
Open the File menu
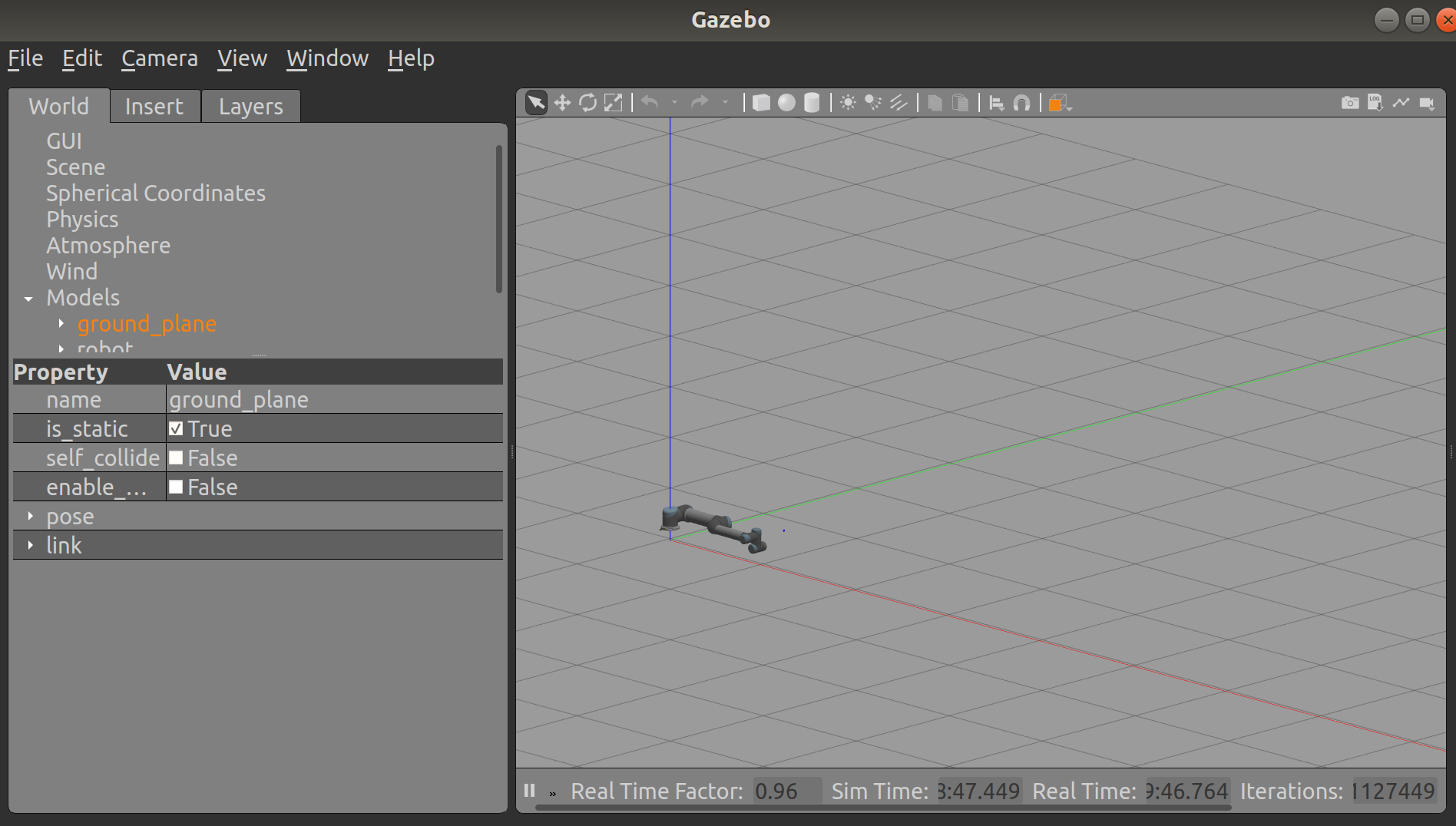(25, 58)
